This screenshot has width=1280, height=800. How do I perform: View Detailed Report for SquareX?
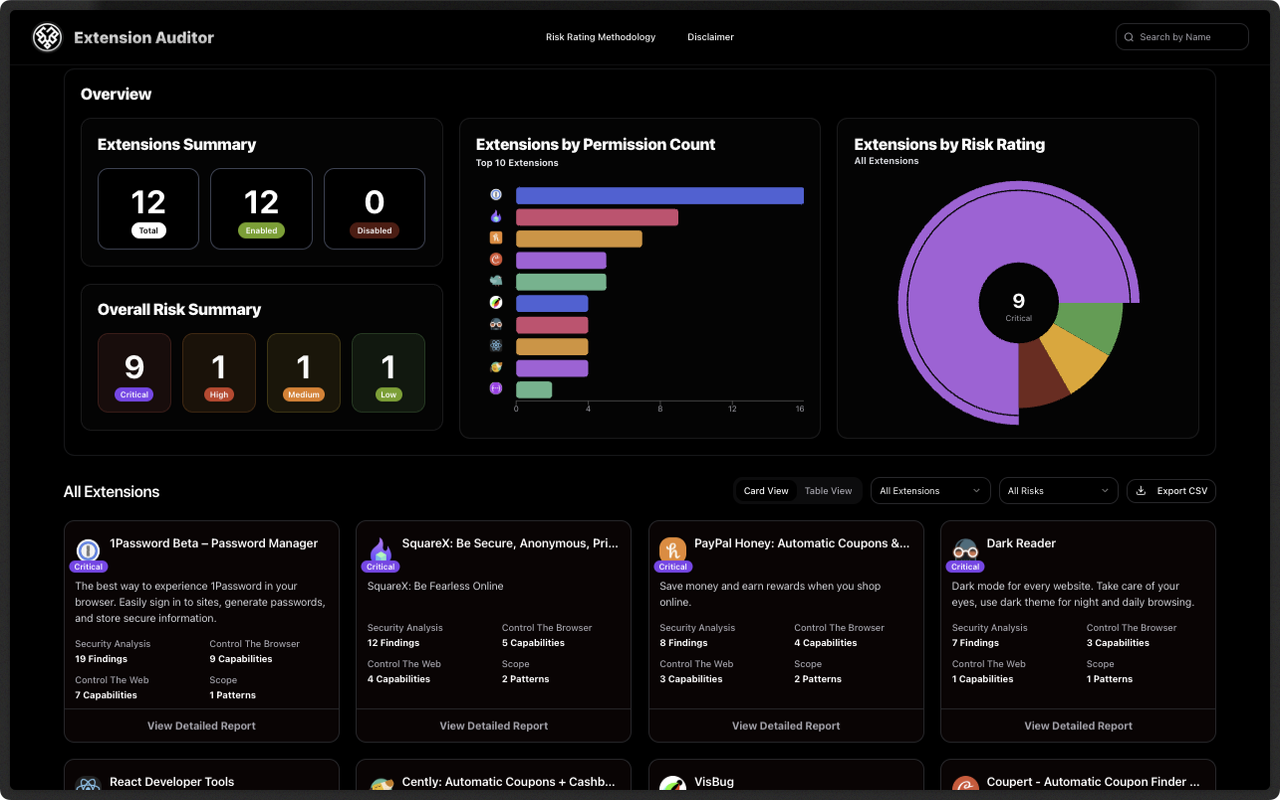493,726
